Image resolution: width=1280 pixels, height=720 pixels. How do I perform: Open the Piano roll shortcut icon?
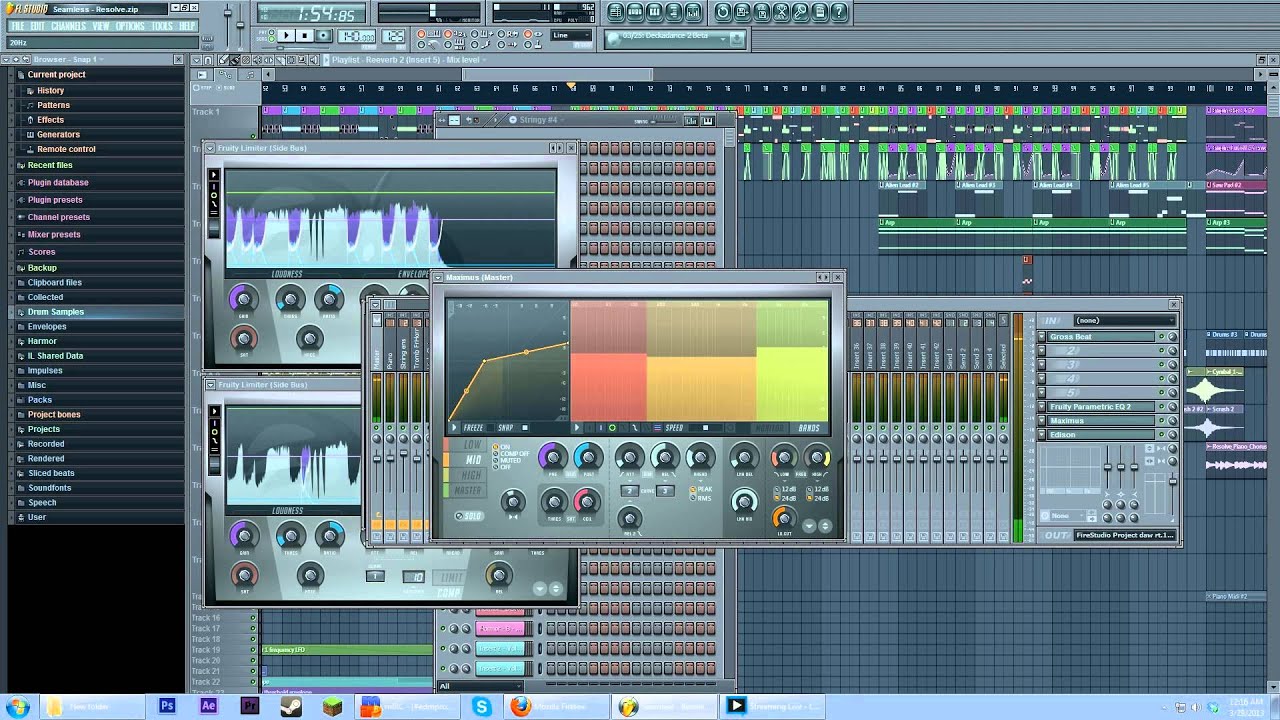pos(654,12)
